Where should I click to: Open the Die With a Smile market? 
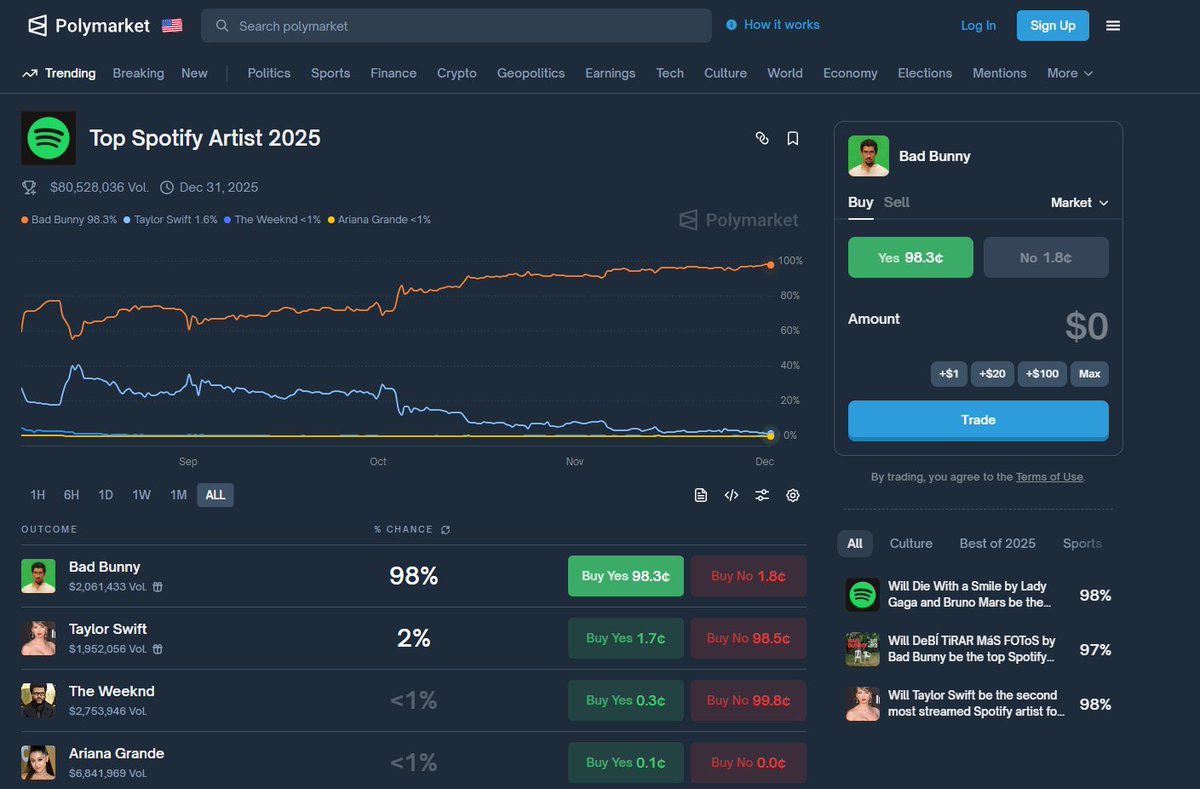pos(978,595)
